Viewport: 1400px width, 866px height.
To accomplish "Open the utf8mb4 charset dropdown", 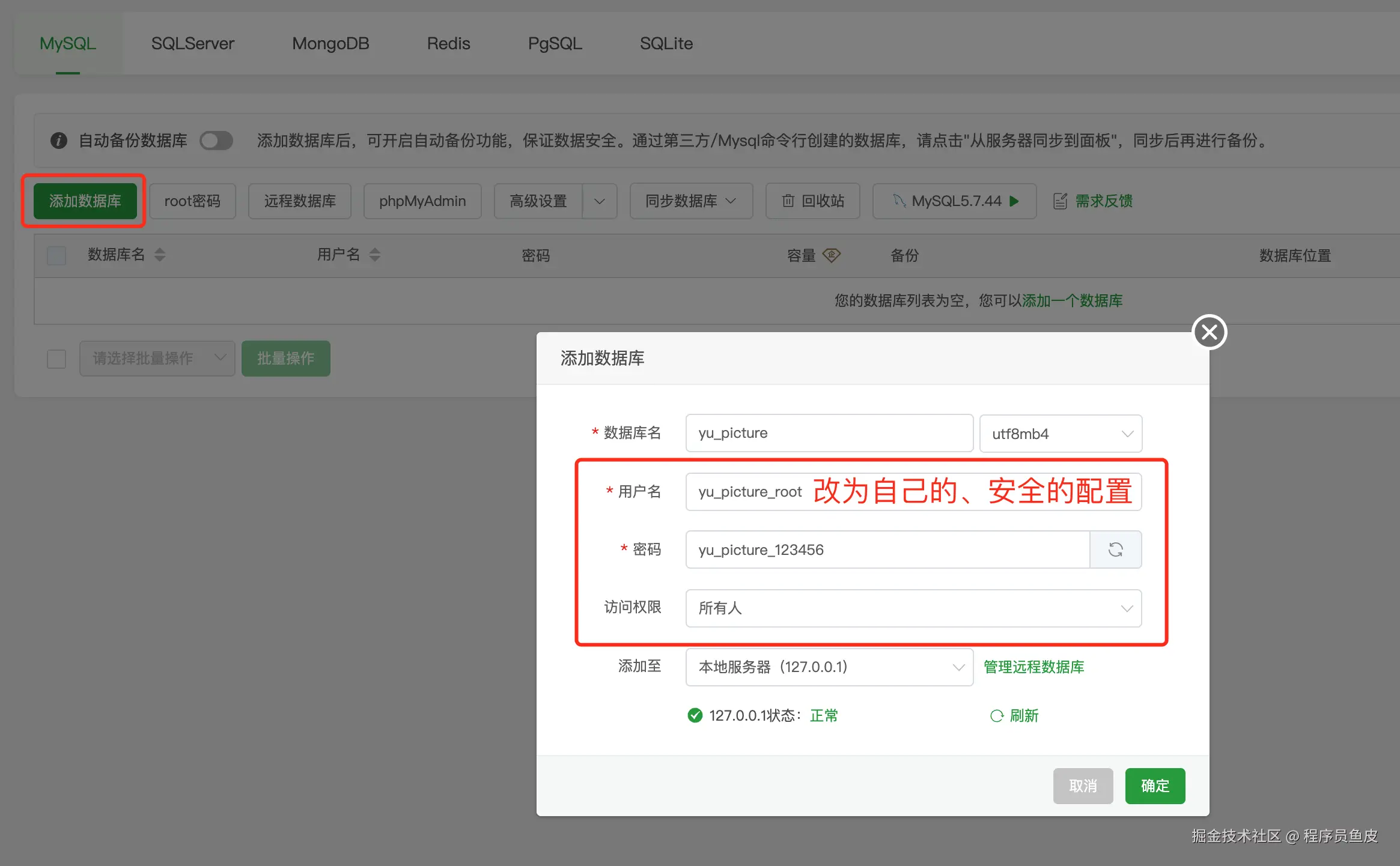I will coord(1061,434).
